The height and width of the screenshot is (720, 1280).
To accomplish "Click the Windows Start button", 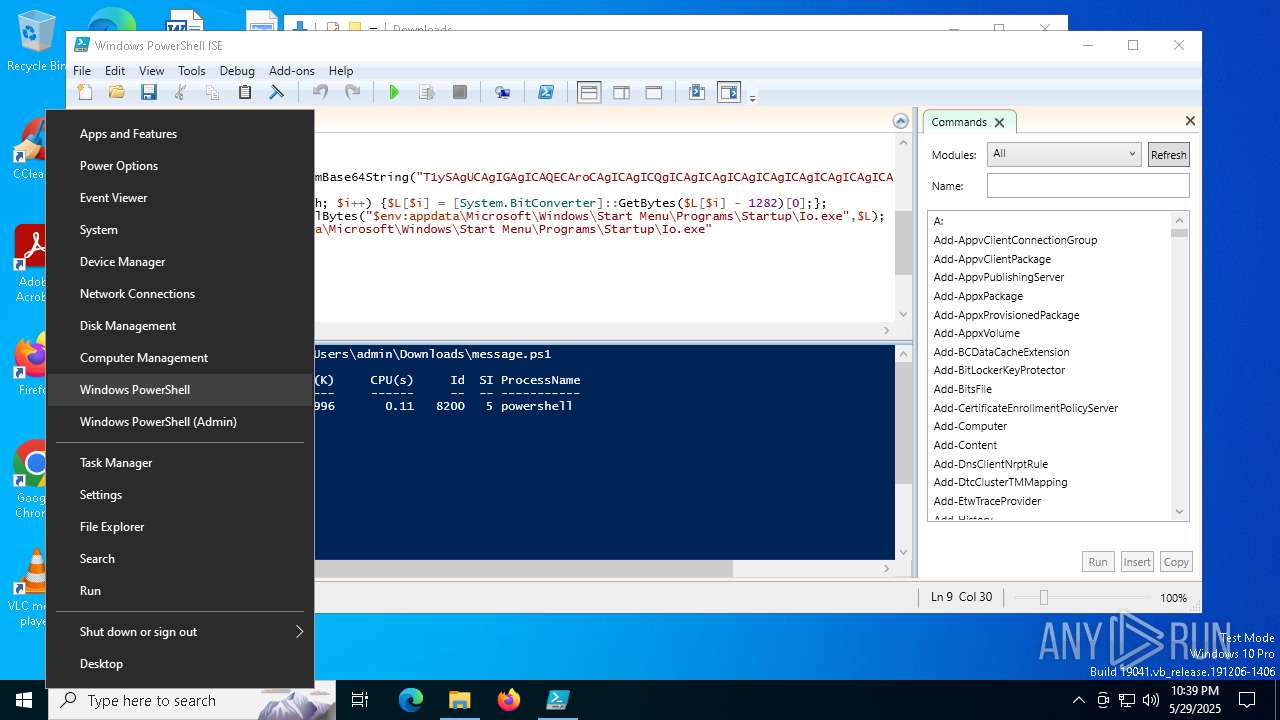I will click(24, 700).
